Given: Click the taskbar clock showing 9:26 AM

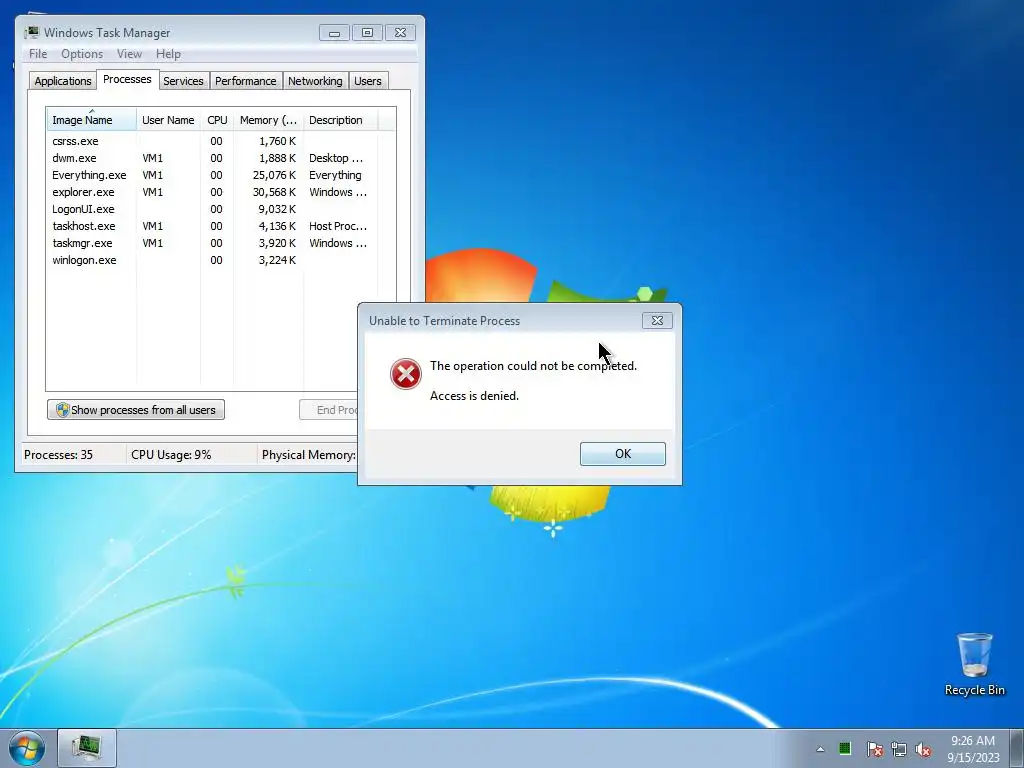Looking at the screenshot, I should tap(973, 748).
